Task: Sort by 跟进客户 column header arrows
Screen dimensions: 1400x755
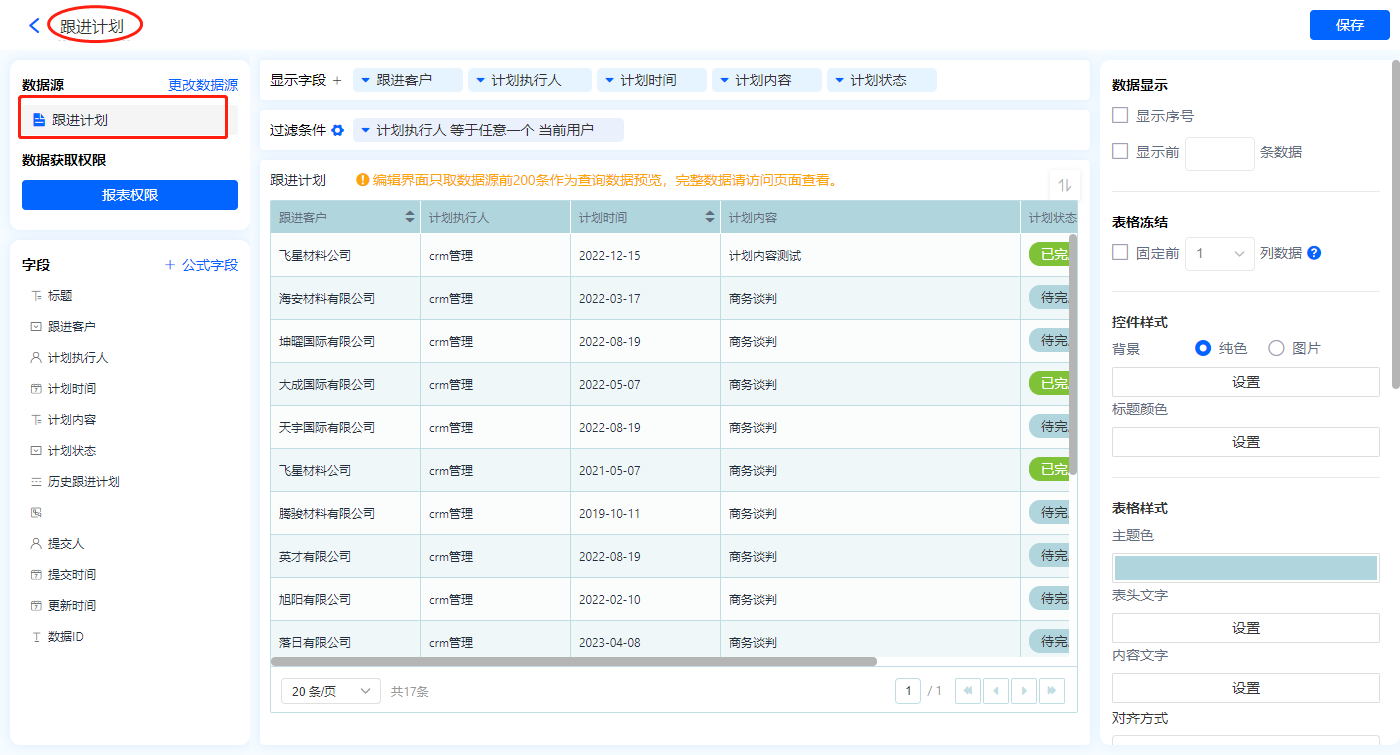Action: tap(410, 217)
